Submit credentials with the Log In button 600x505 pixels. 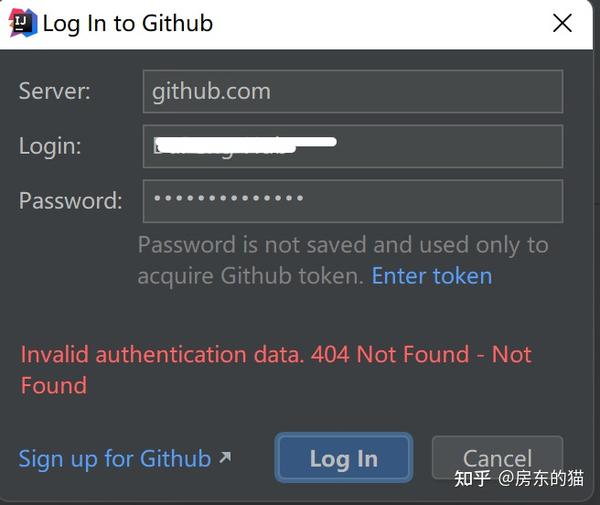(344, 458)
